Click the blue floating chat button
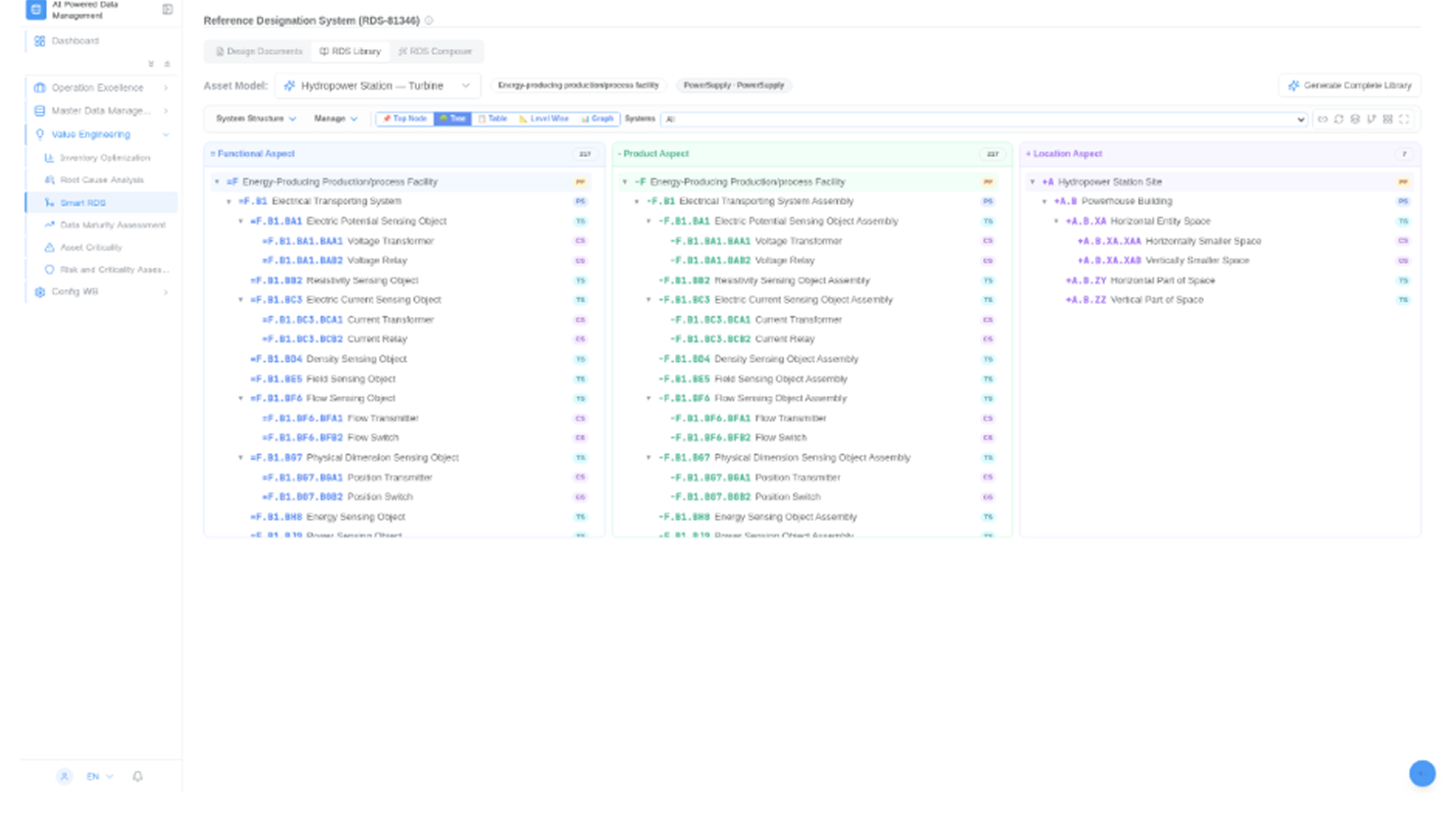The image size is (1456, 813). [x=1422, y=773]
